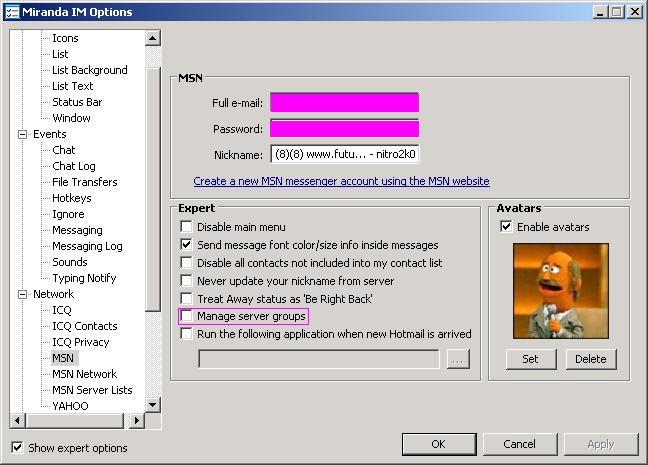Select File Transfers in the tree

pos(85,182)
